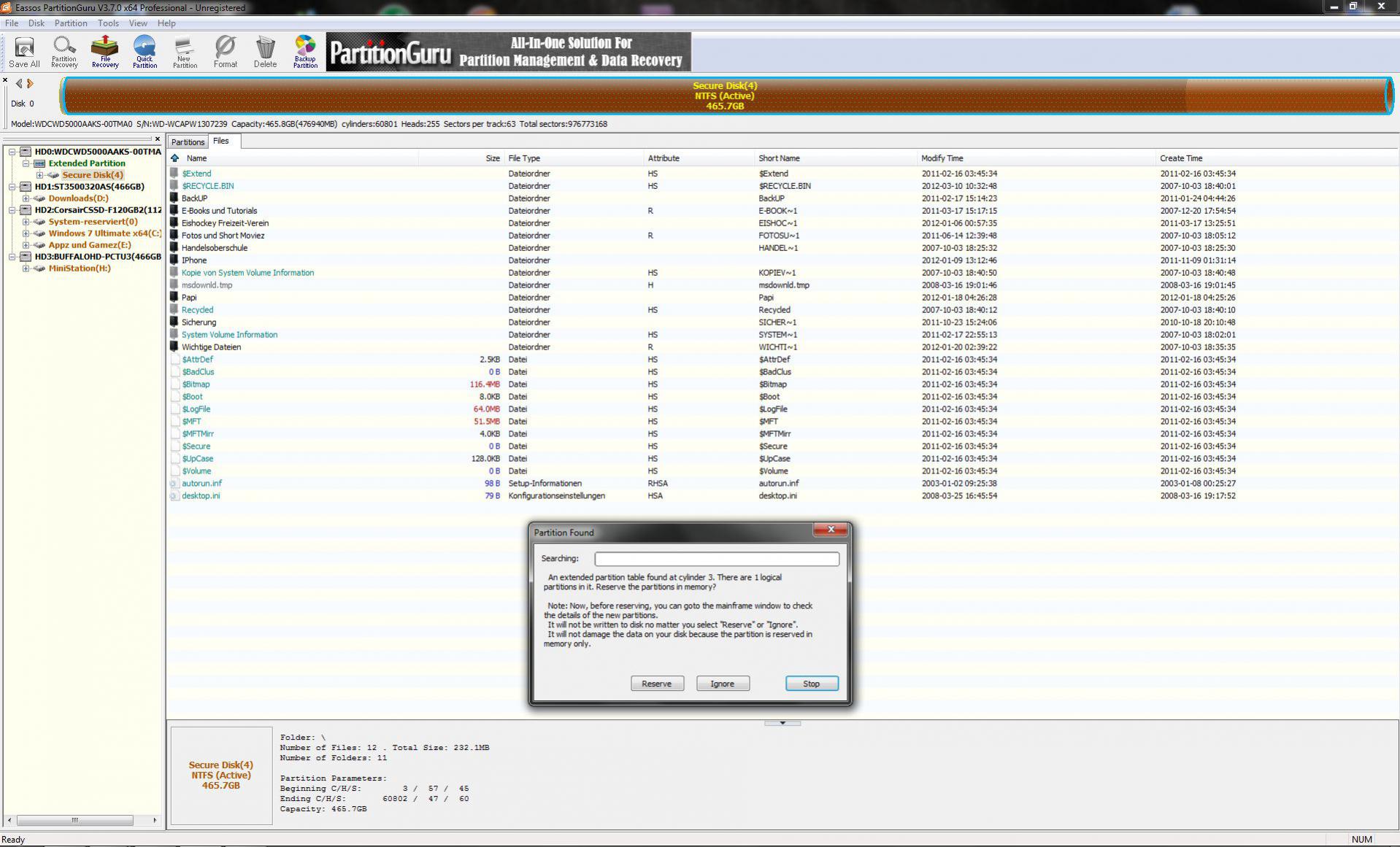Open the Tools menu
Image resolution: width=1400 pixels, height=847 pixels.
[108, 23]
